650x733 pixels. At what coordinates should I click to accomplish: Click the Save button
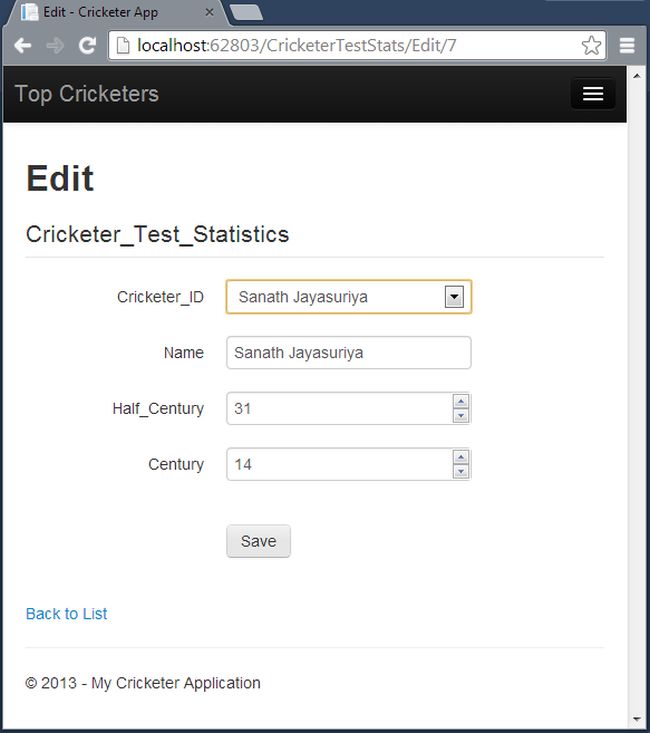(x=258, y=541)
